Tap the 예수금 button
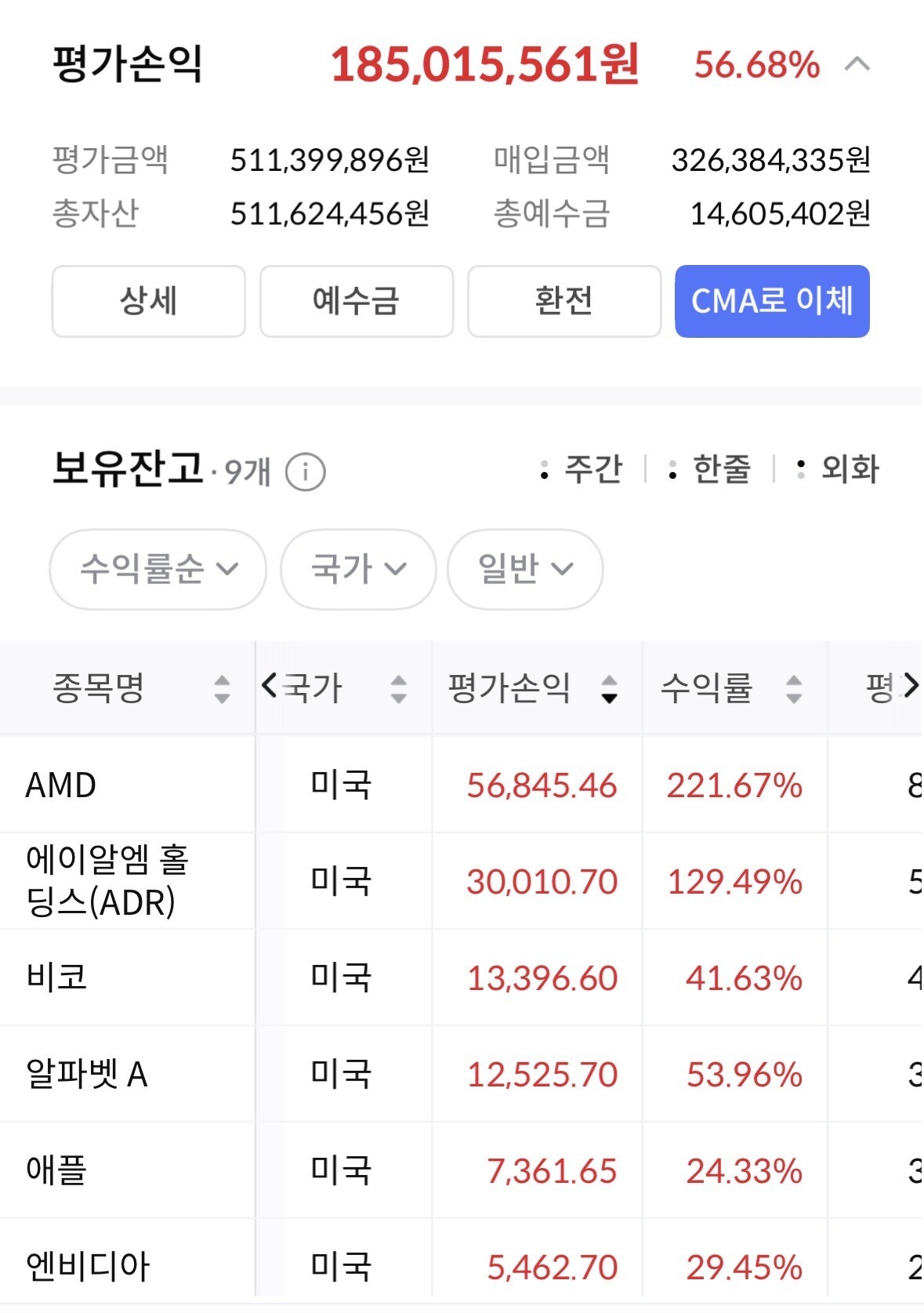 point(357,302)
